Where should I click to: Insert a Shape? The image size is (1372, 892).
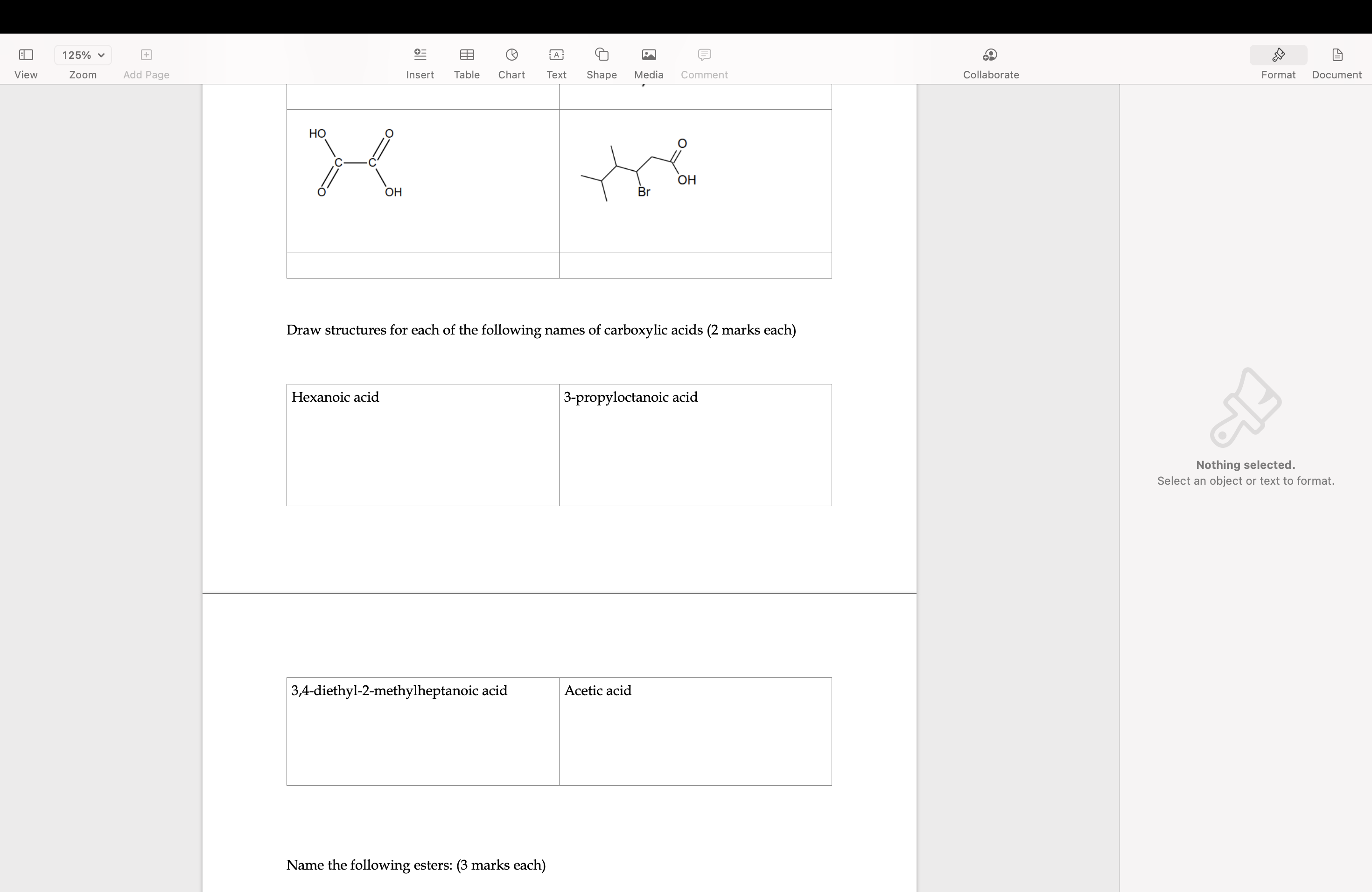601,62
